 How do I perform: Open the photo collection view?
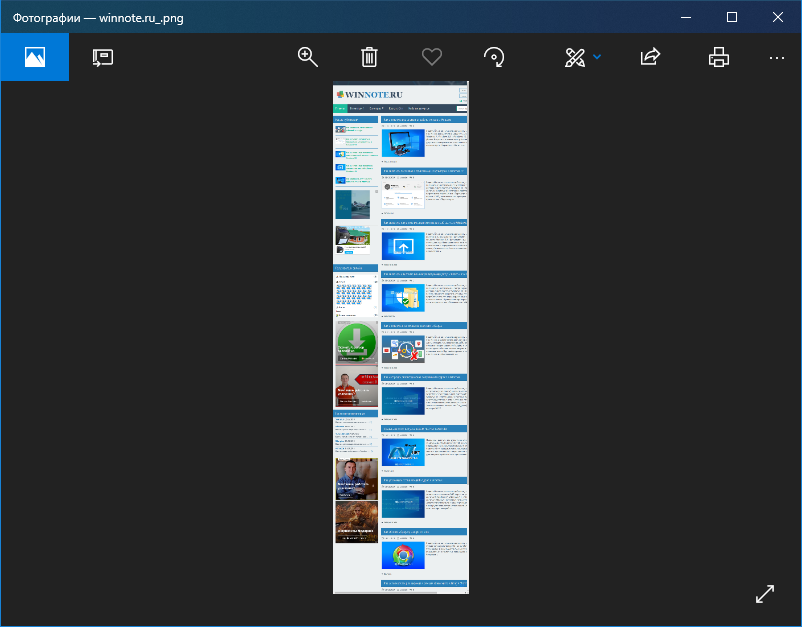pyautogui.click(x=34, y=57)
